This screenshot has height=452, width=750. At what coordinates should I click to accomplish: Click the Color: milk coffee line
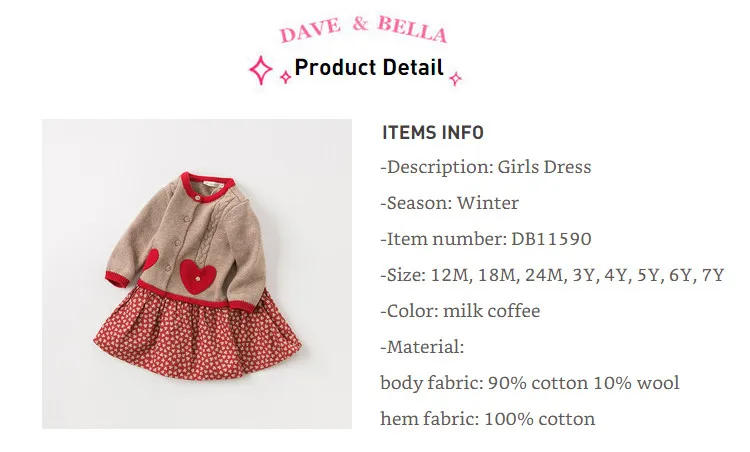point(460,311)
